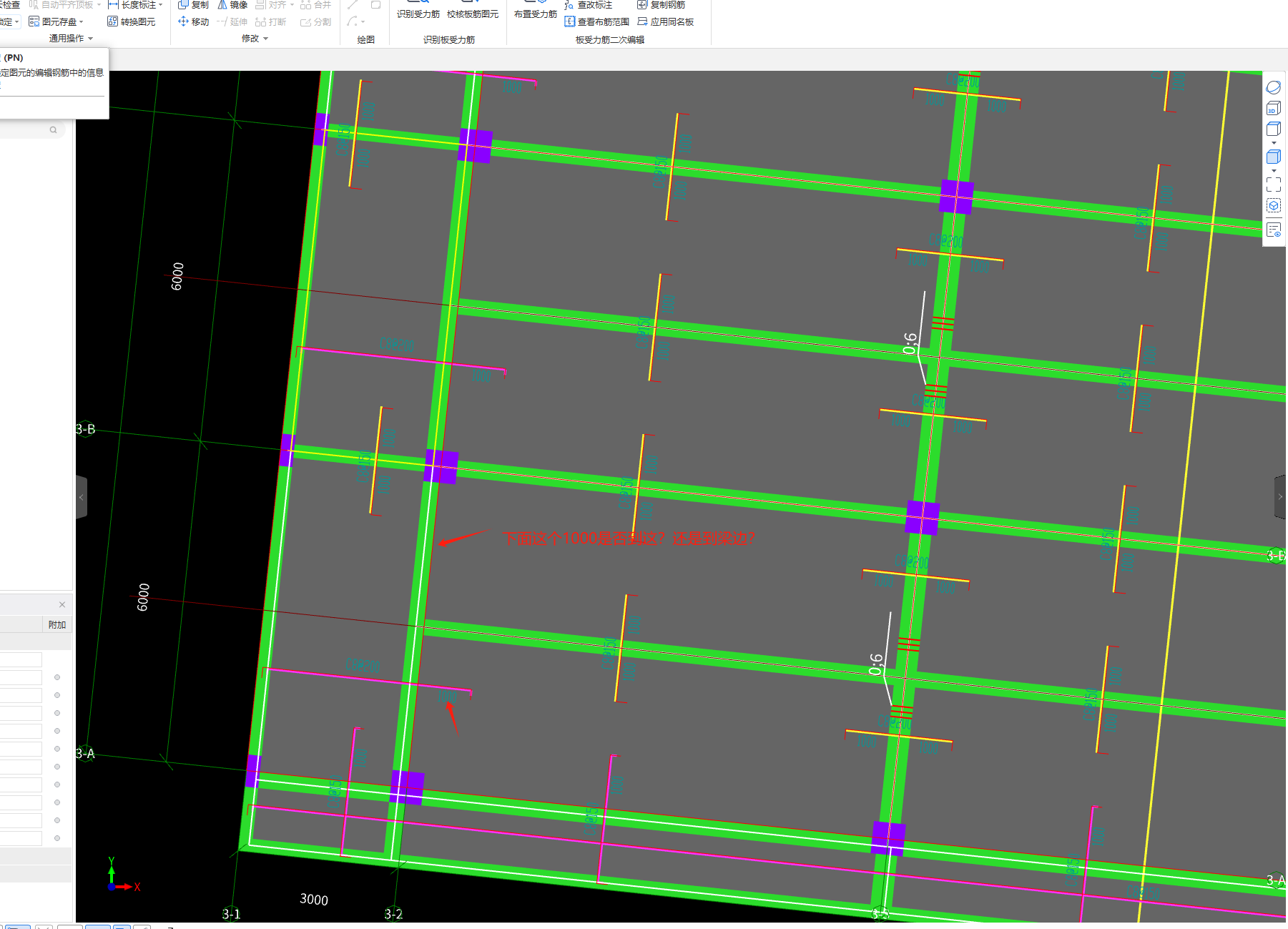Activate the orbit view icon in right toolbar
The width and height of the screenshot is (1288, 929).
click(x=1274, y=87)
